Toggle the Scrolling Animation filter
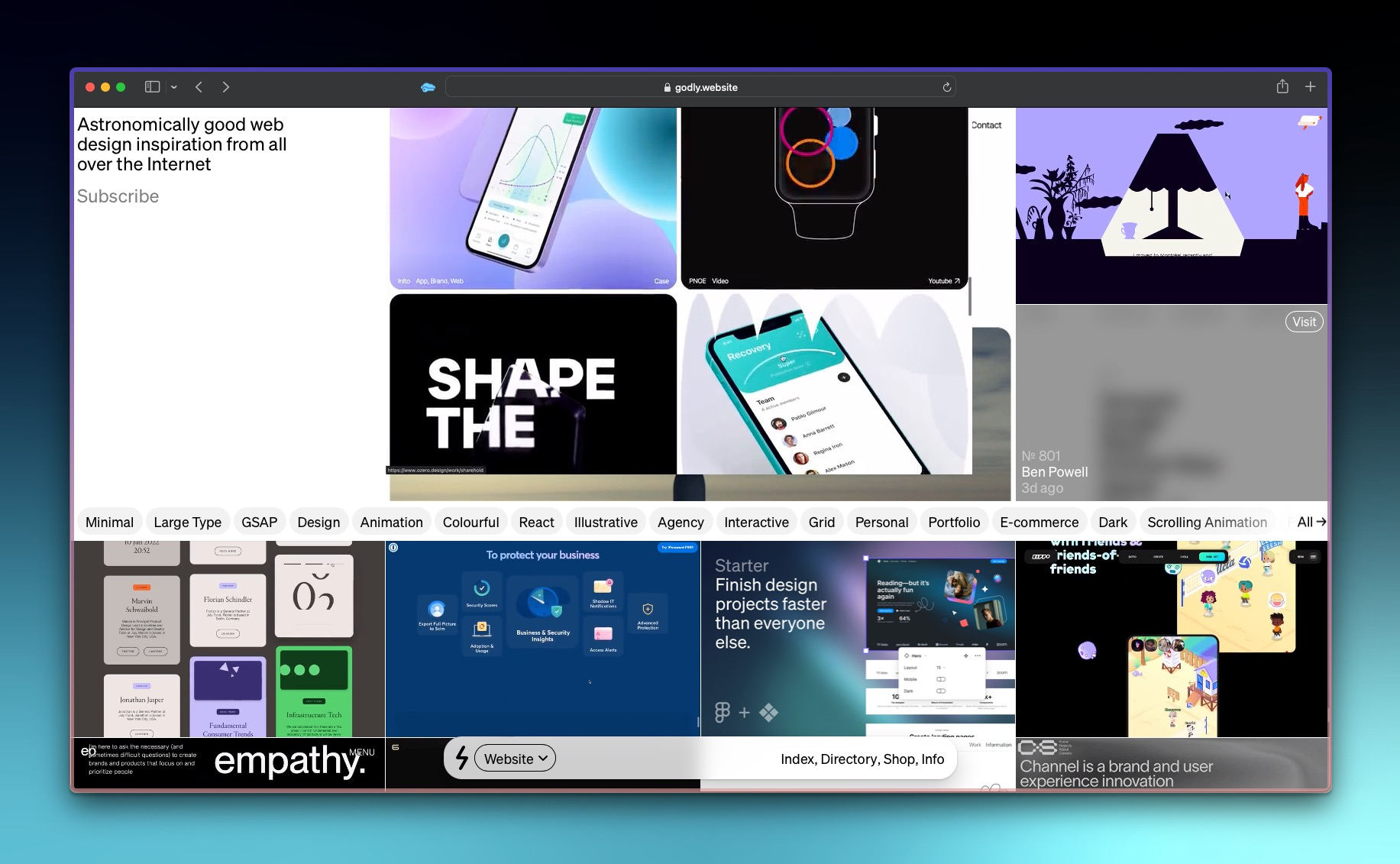The height and width of the screenshot is (864, 1400). (x=1207, y=522)
